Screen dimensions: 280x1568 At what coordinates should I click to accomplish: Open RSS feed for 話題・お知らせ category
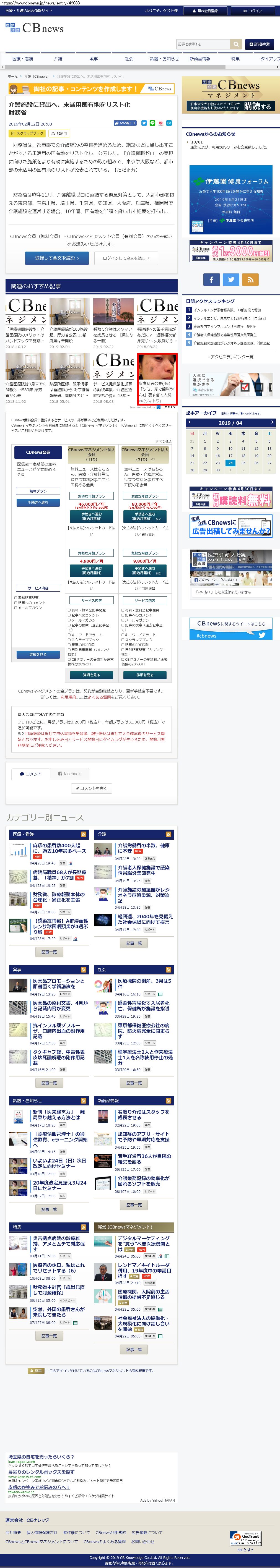(x=83, y=1101)
